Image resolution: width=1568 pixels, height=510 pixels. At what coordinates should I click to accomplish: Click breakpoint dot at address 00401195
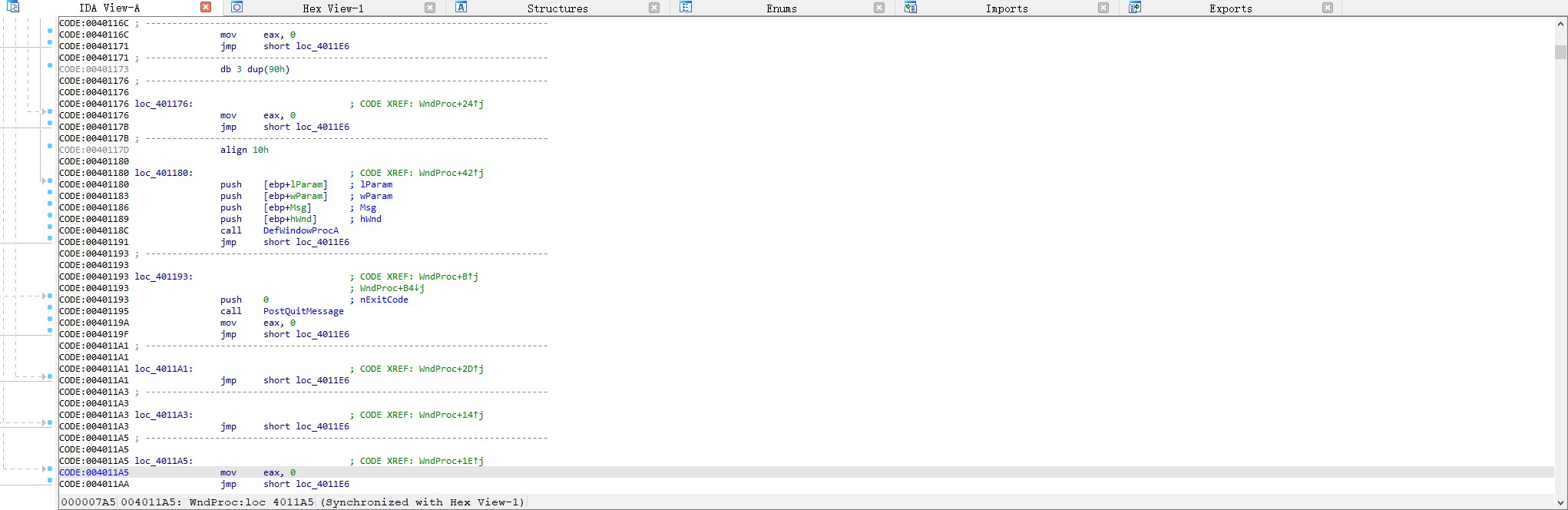(x=50, y=307)
